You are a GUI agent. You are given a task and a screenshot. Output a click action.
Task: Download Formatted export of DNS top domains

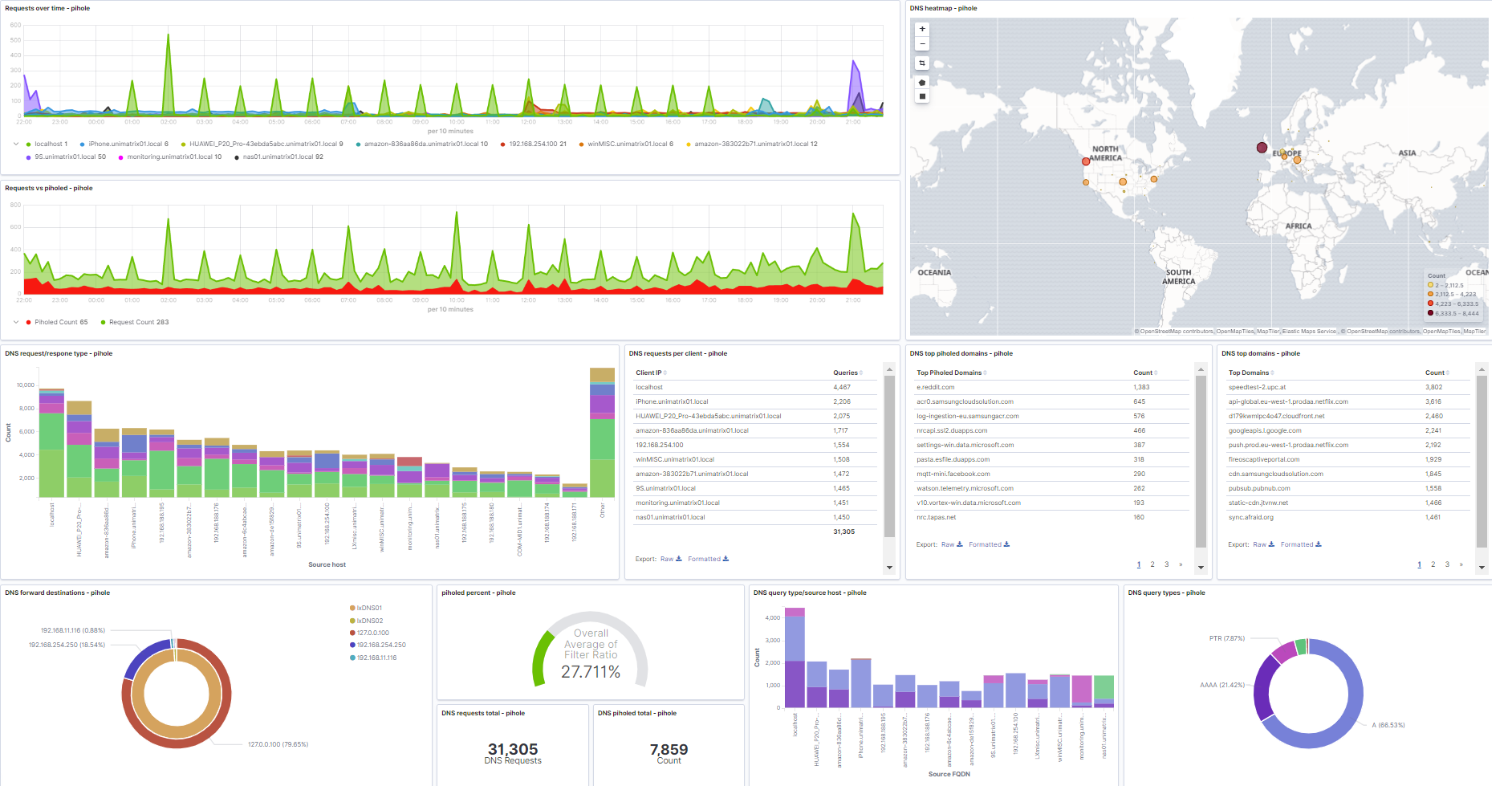(x=1300, y=544)
